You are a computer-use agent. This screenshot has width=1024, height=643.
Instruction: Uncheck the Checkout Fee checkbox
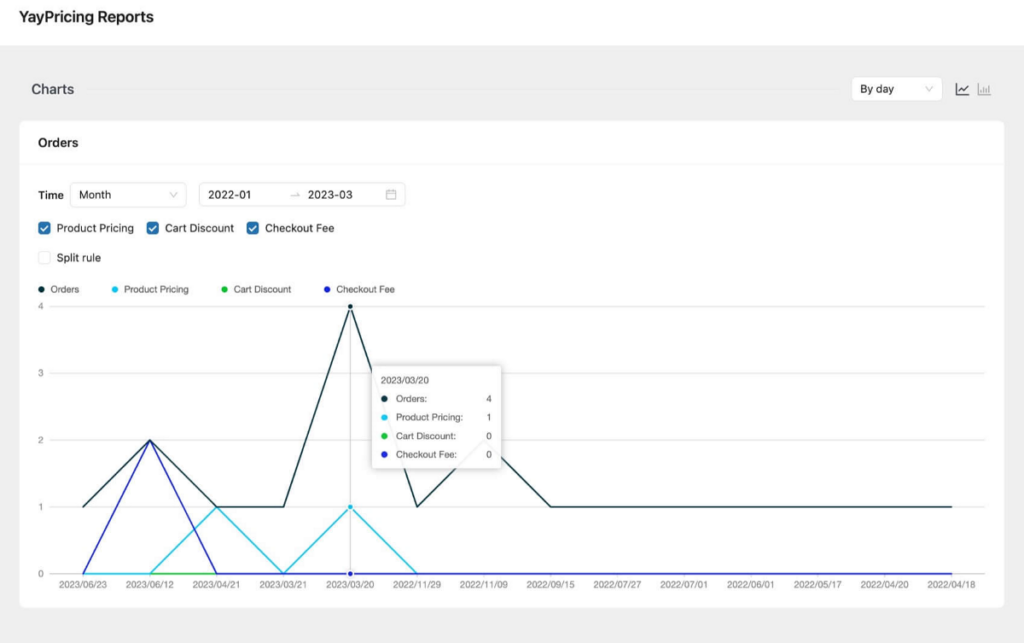pyautogui.click(x=252, y=228)
